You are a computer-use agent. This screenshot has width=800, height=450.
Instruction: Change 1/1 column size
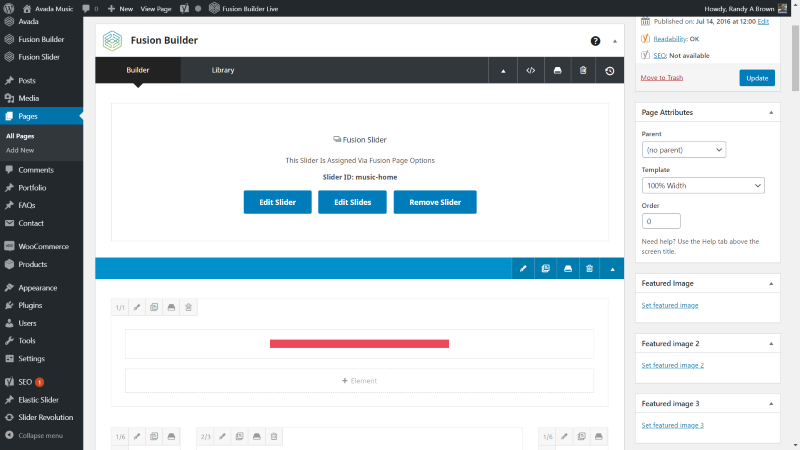click(x=120, y=308)
